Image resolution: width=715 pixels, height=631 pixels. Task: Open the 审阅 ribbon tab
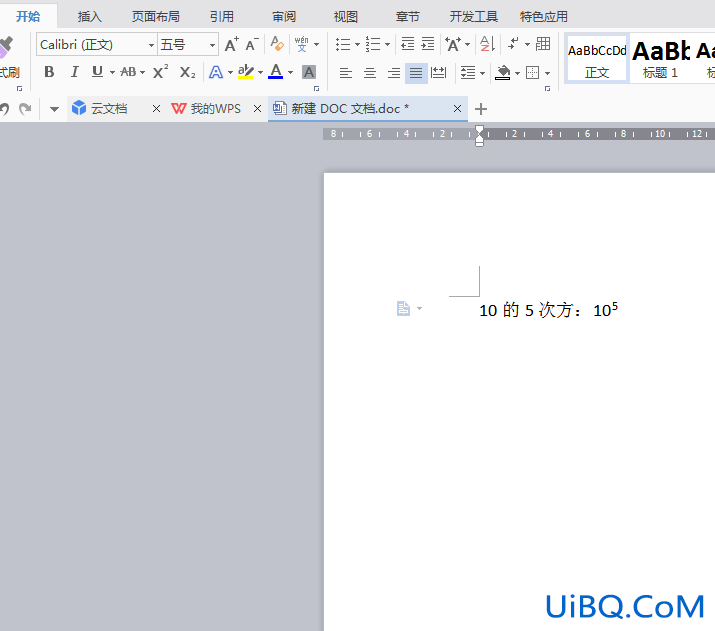(284, 17)
